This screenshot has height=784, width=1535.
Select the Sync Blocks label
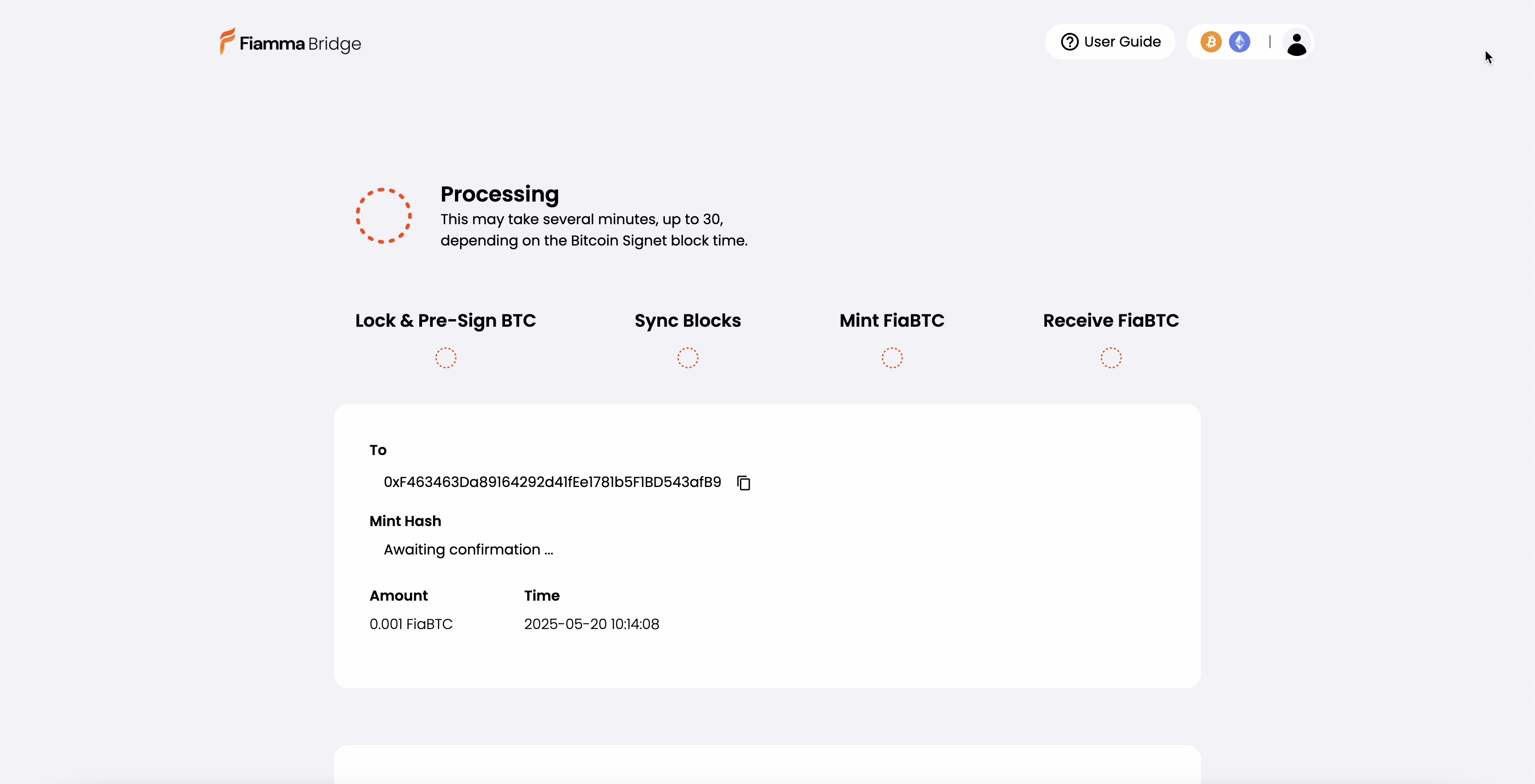(x=688, y=321)
